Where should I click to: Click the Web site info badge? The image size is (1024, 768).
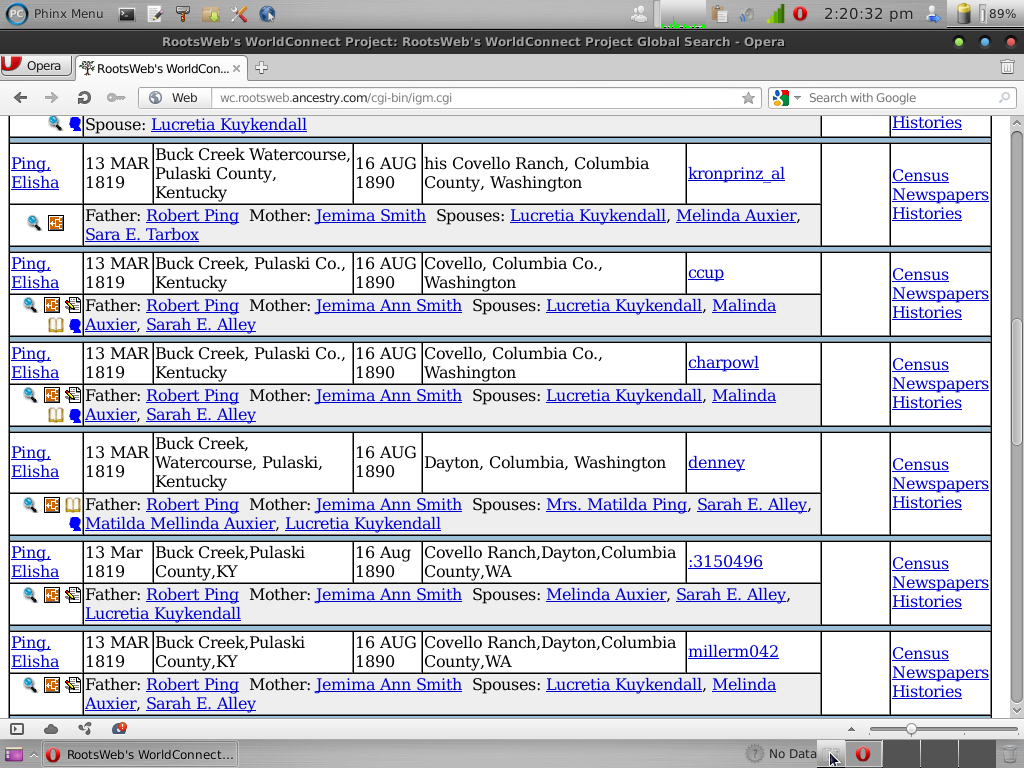172,98
